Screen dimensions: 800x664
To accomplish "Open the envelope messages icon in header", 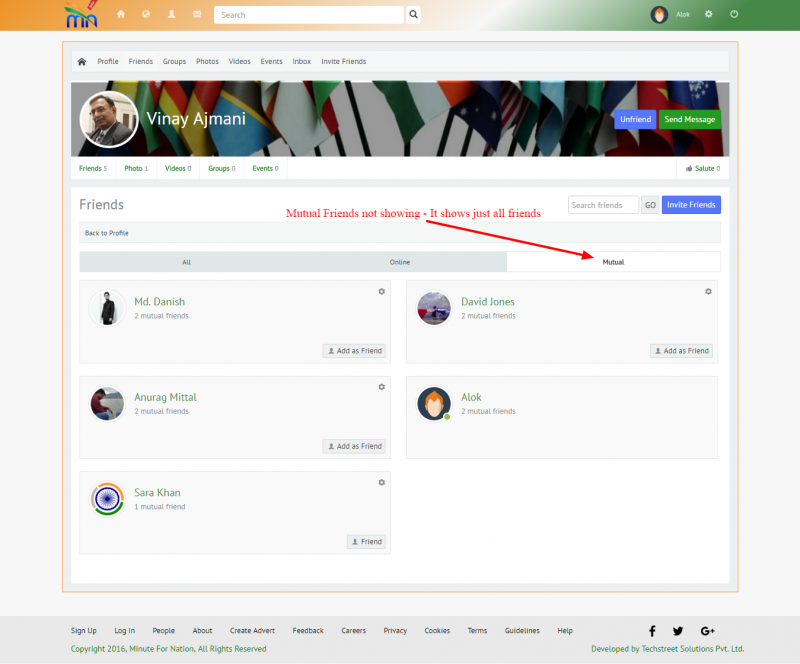I will (197, 14).
